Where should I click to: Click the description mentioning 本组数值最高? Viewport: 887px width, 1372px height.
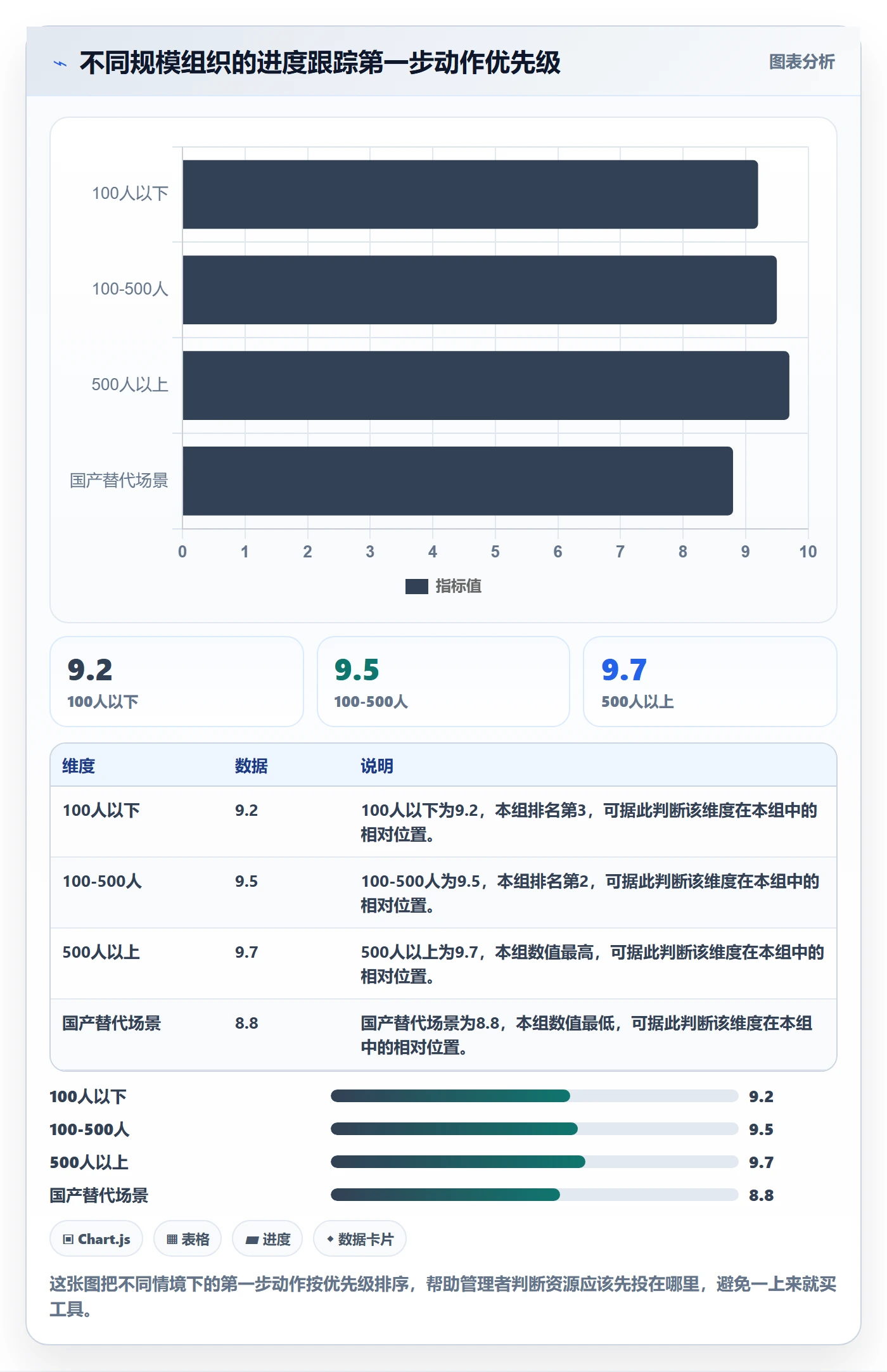592,964
